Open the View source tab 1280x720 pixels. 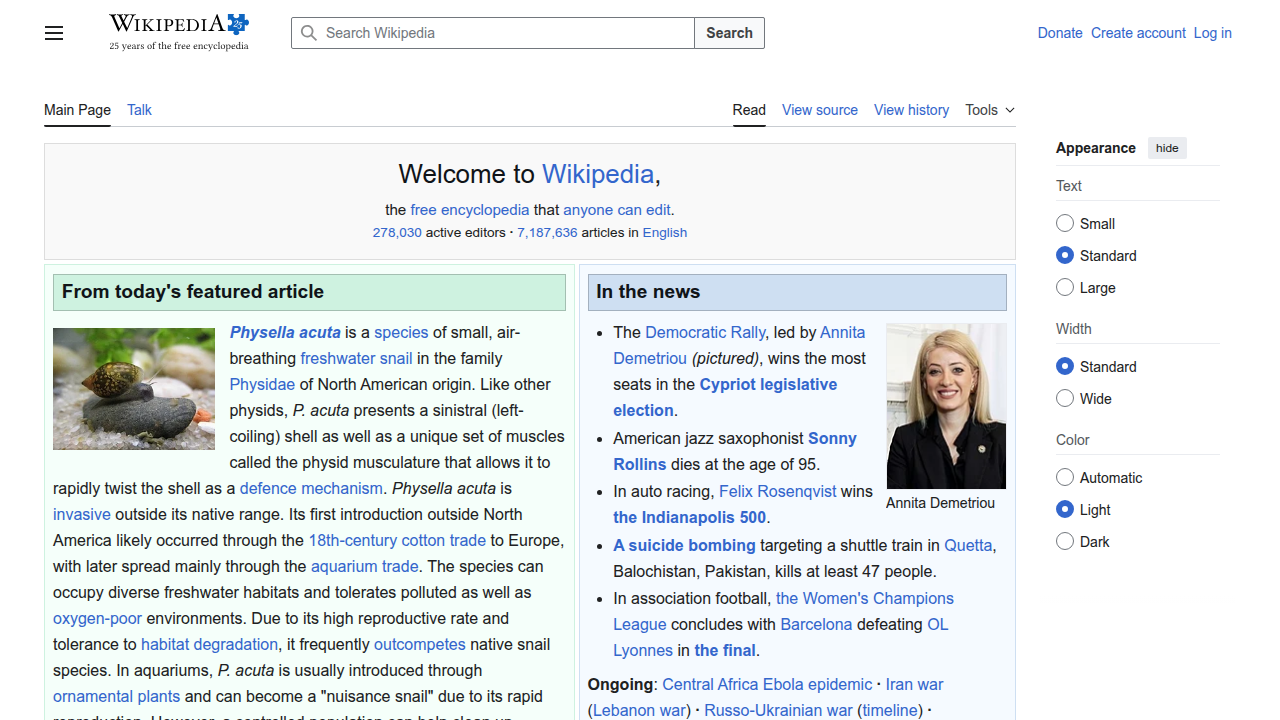pyautogui.click(x=820, y=110)
